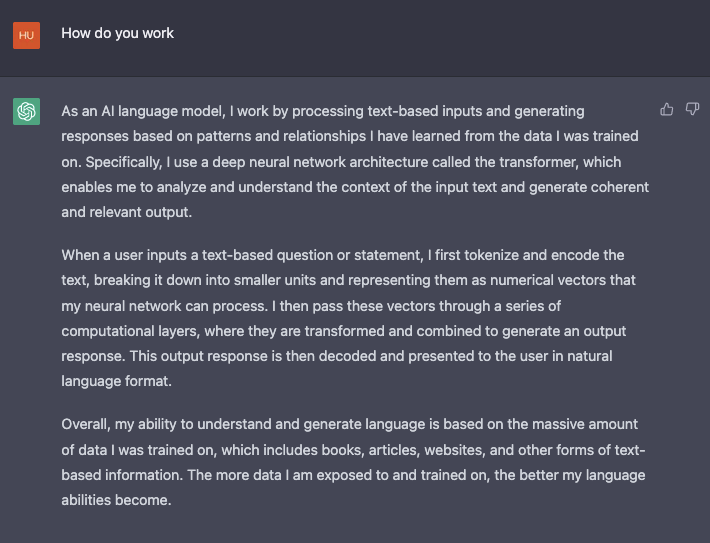This screenshot has width=710, height=543.
Task: Click the green ChatGPT logo avatar
Action: coord(26,111)
